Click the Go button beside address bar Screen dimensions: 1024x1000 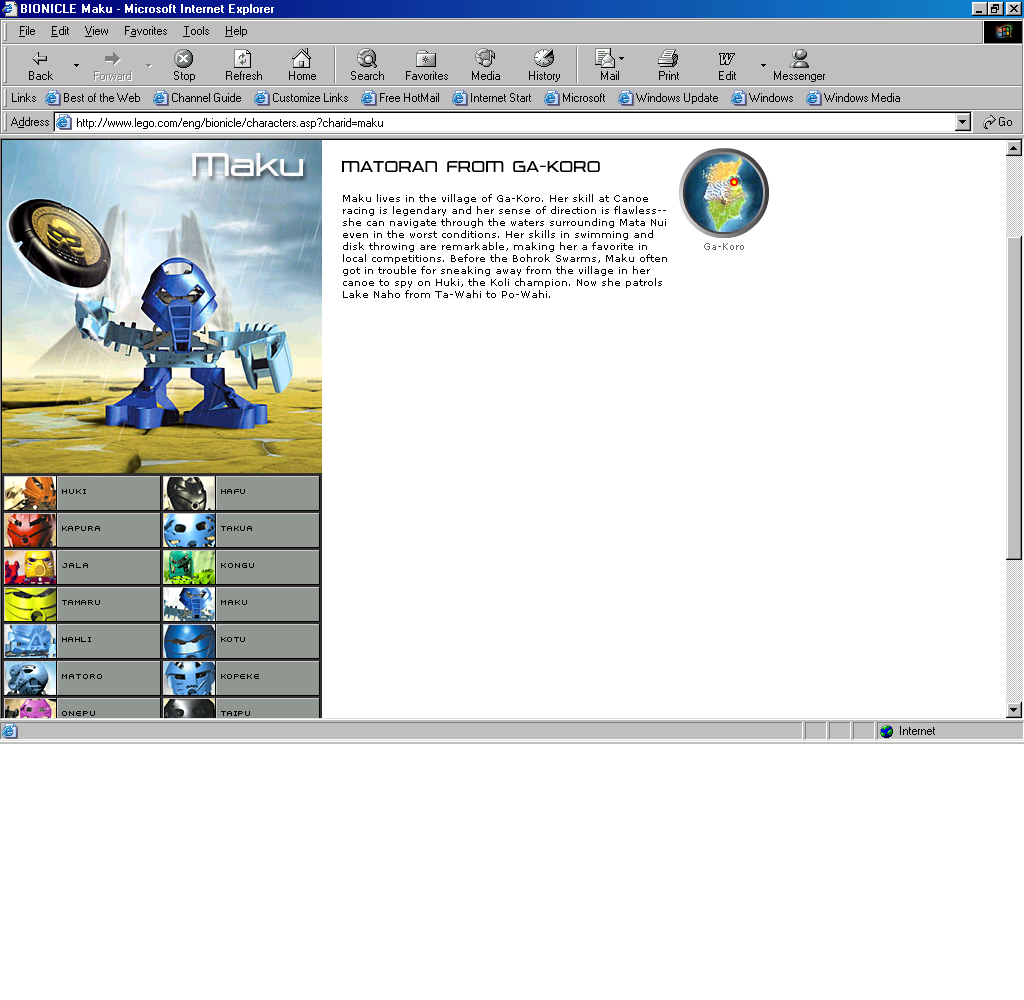998,122
